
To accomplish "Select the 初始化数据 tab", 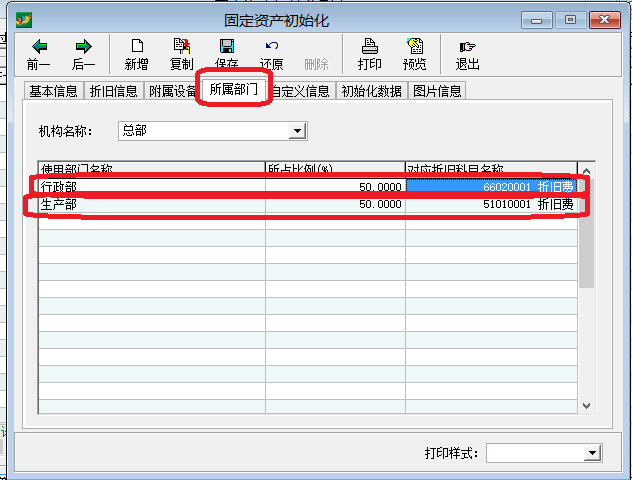I will (x=371, y=92).
